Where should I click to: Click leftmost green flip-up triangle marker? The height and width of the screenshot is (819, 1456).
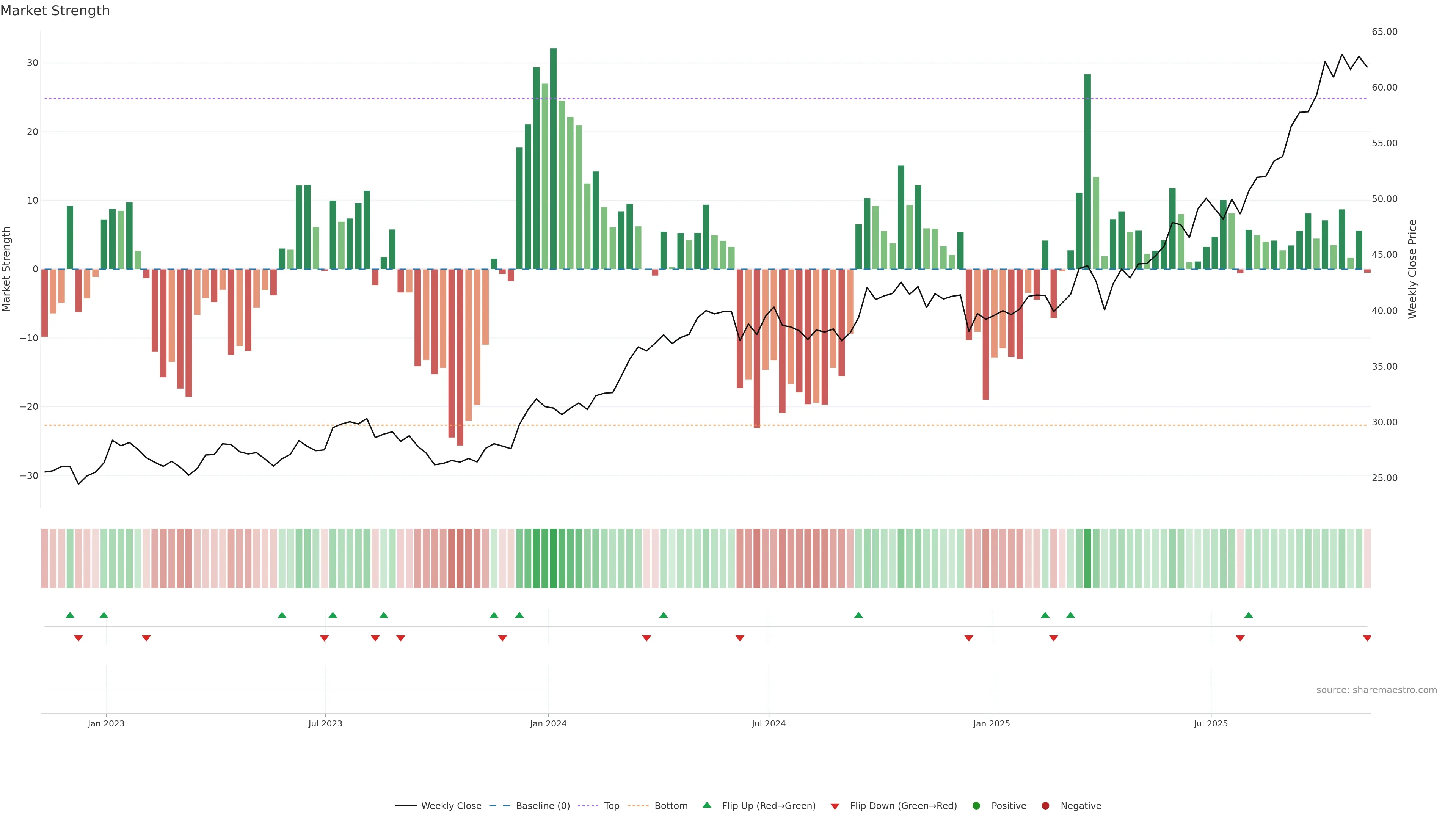pos(70,615)
